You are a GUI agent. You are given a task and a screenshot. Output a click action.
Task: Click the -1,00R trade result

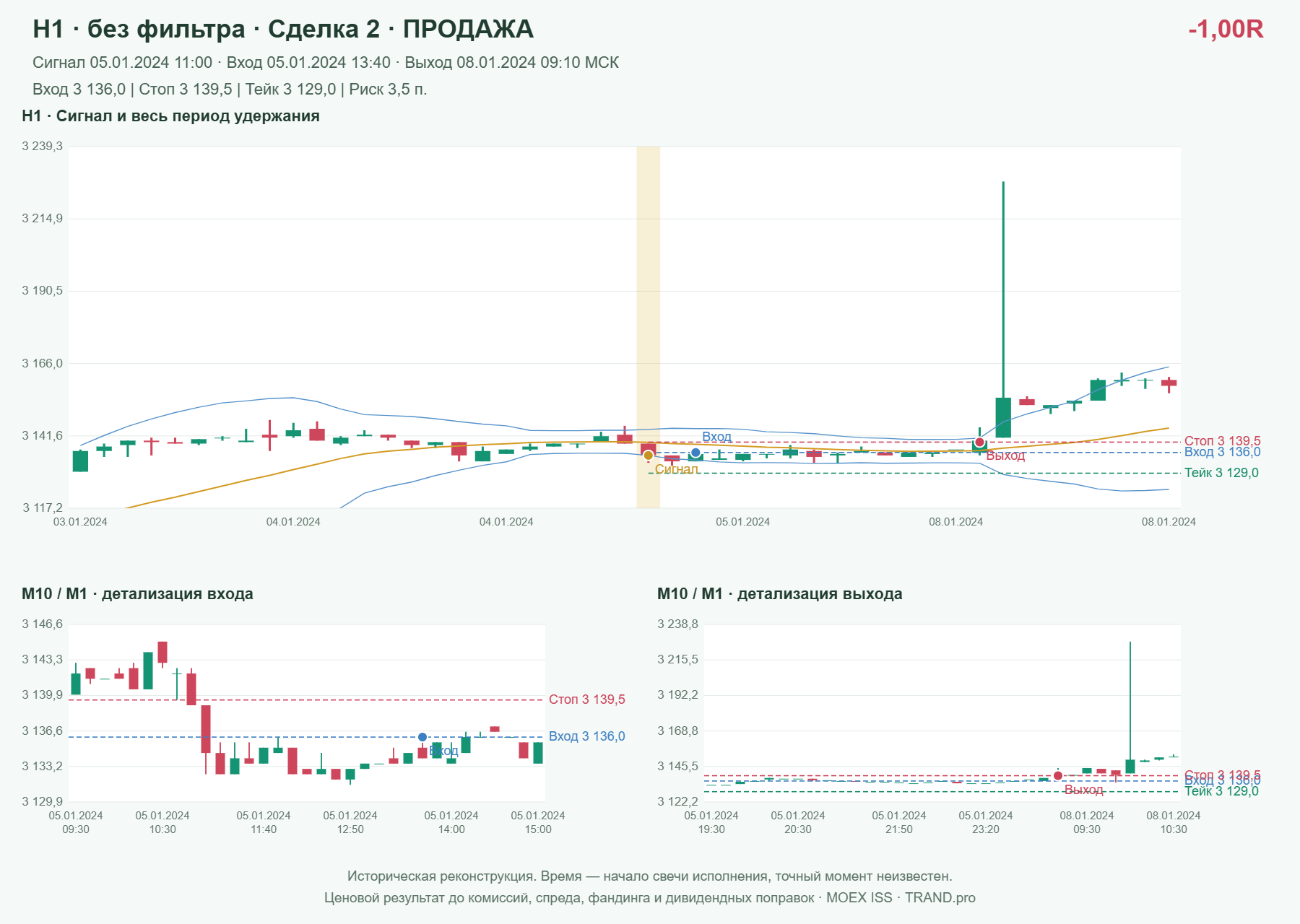coord(1226,29)
